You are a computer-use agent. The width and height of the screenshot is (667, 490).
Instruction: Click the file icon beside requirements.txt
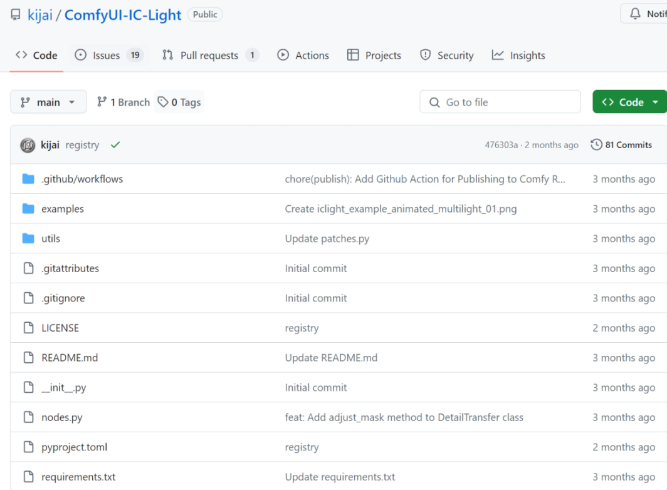point(29,476)
